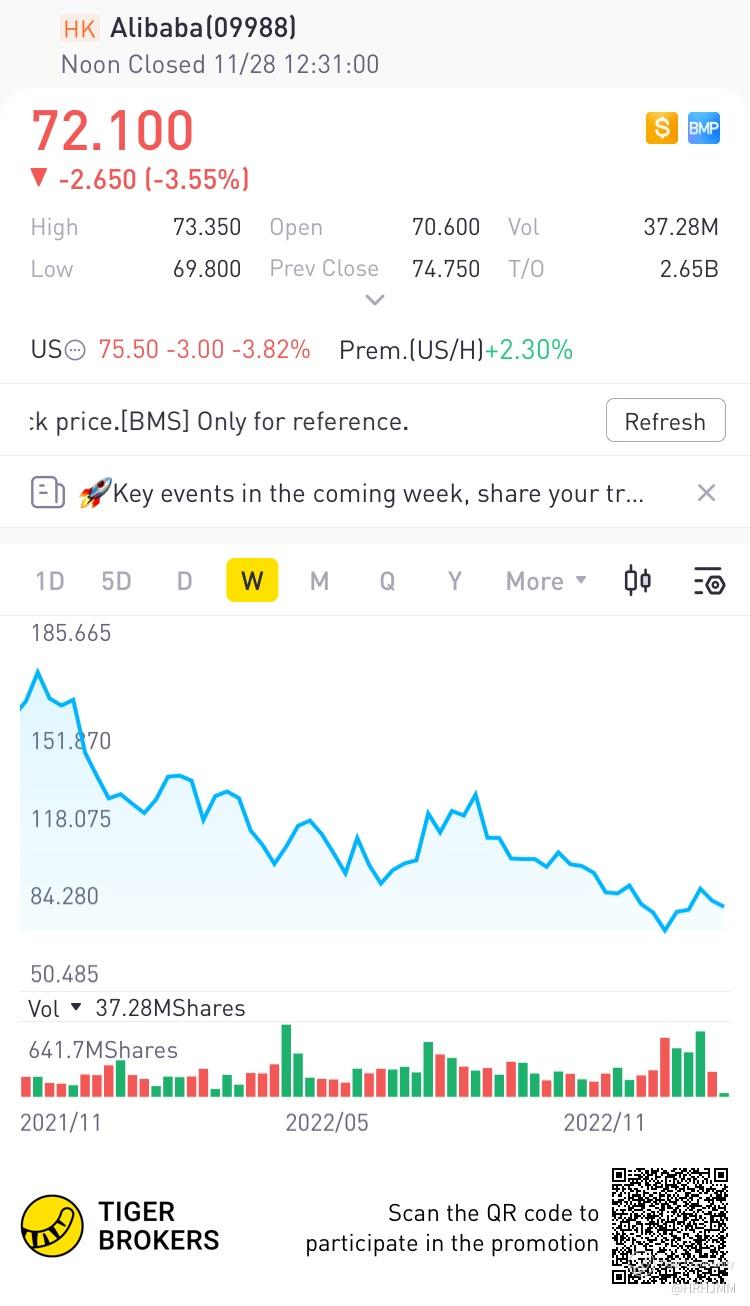The image size is (750, 1306).
Task: Tap the key events note icon
Action: pyautogui.click(x=48, y=493)
